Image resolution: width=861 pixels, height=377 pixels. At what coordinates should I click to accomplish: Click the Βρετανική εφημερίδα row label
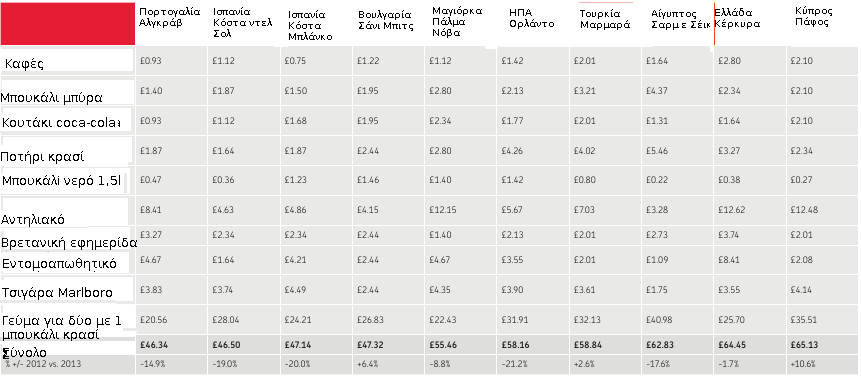pyautogui.click(x=69, y=243)
